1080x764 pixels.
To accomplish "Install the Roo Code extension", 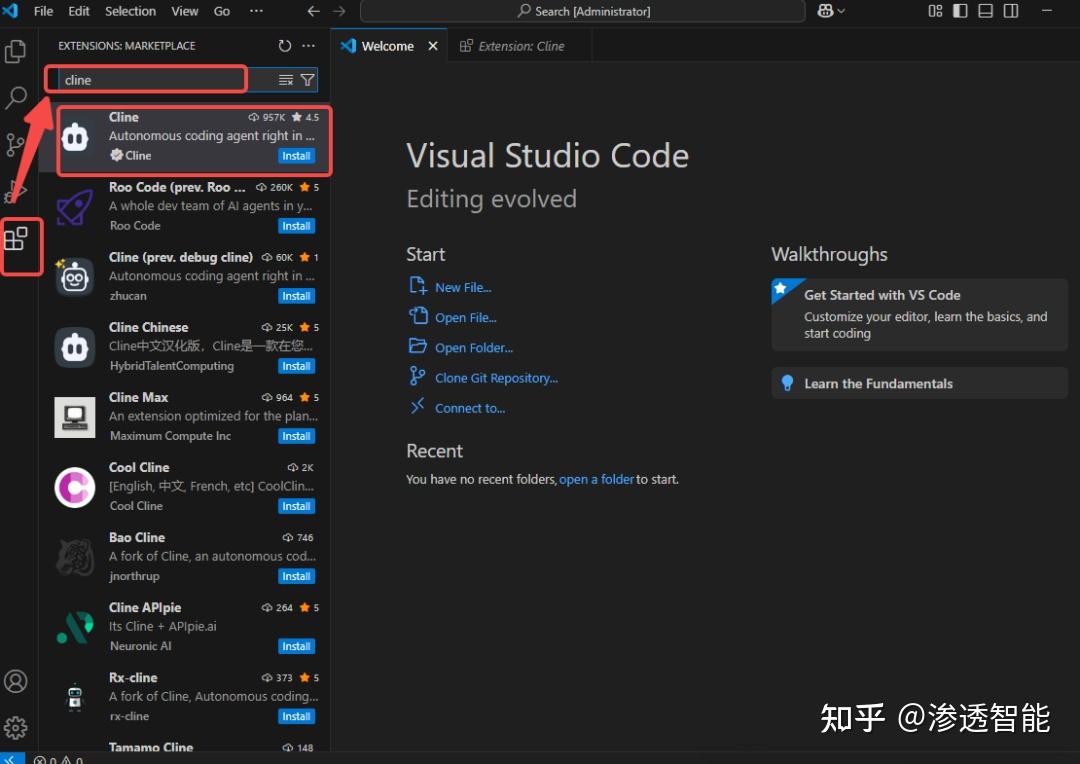I will (x=297, y=226).
